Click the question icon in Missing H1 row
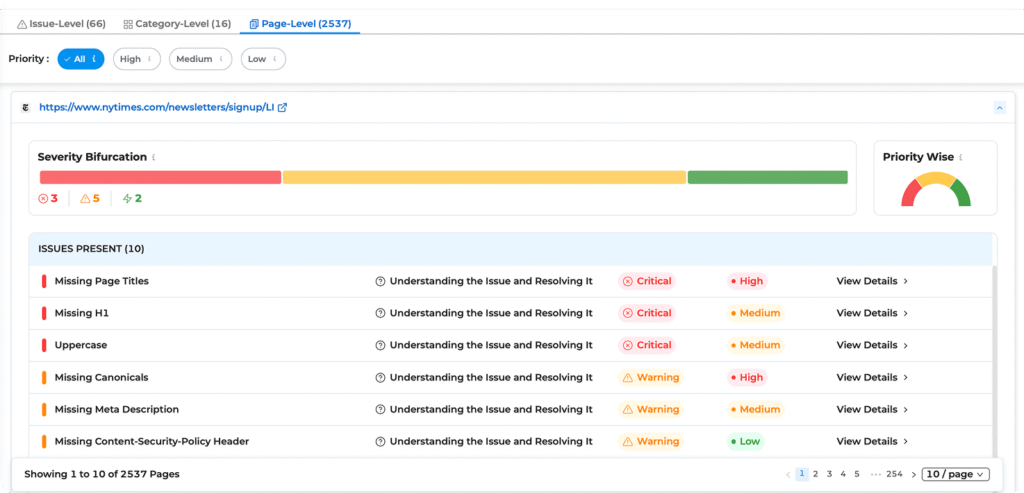Screen dimensions: 1024x493 pyautogui.click(x=380, y=313)
